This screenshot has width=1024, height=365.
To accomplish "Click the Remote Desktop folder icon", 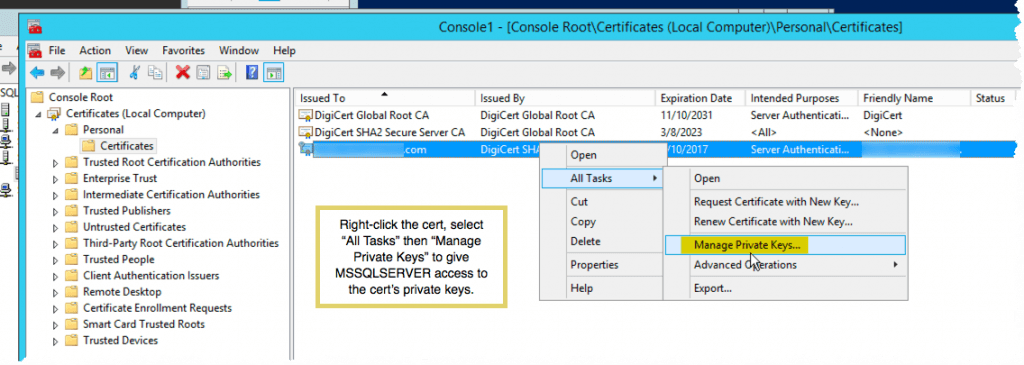I will 71,292.
